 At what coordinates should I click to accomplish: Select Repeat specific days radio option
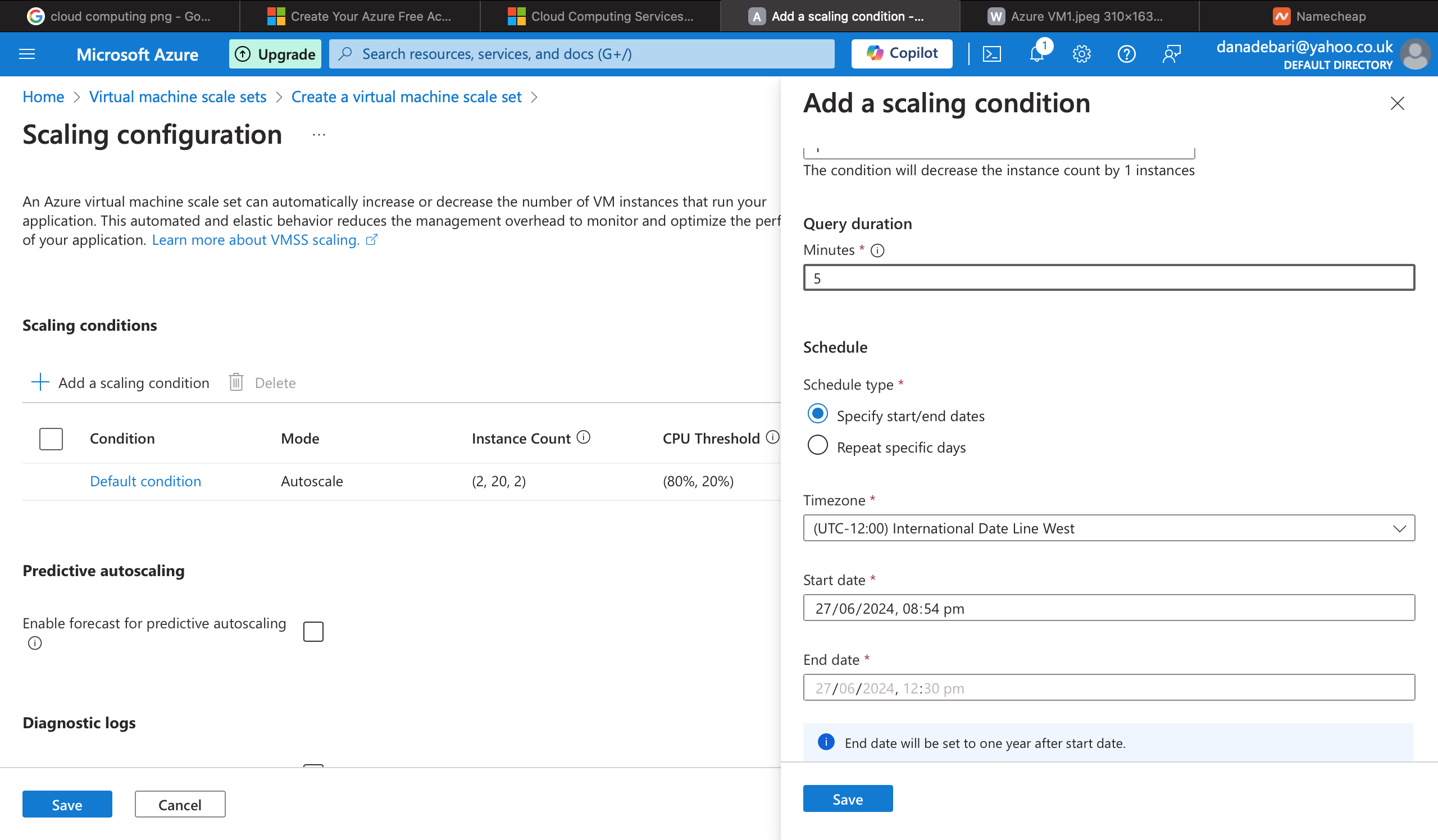point(817,445)
